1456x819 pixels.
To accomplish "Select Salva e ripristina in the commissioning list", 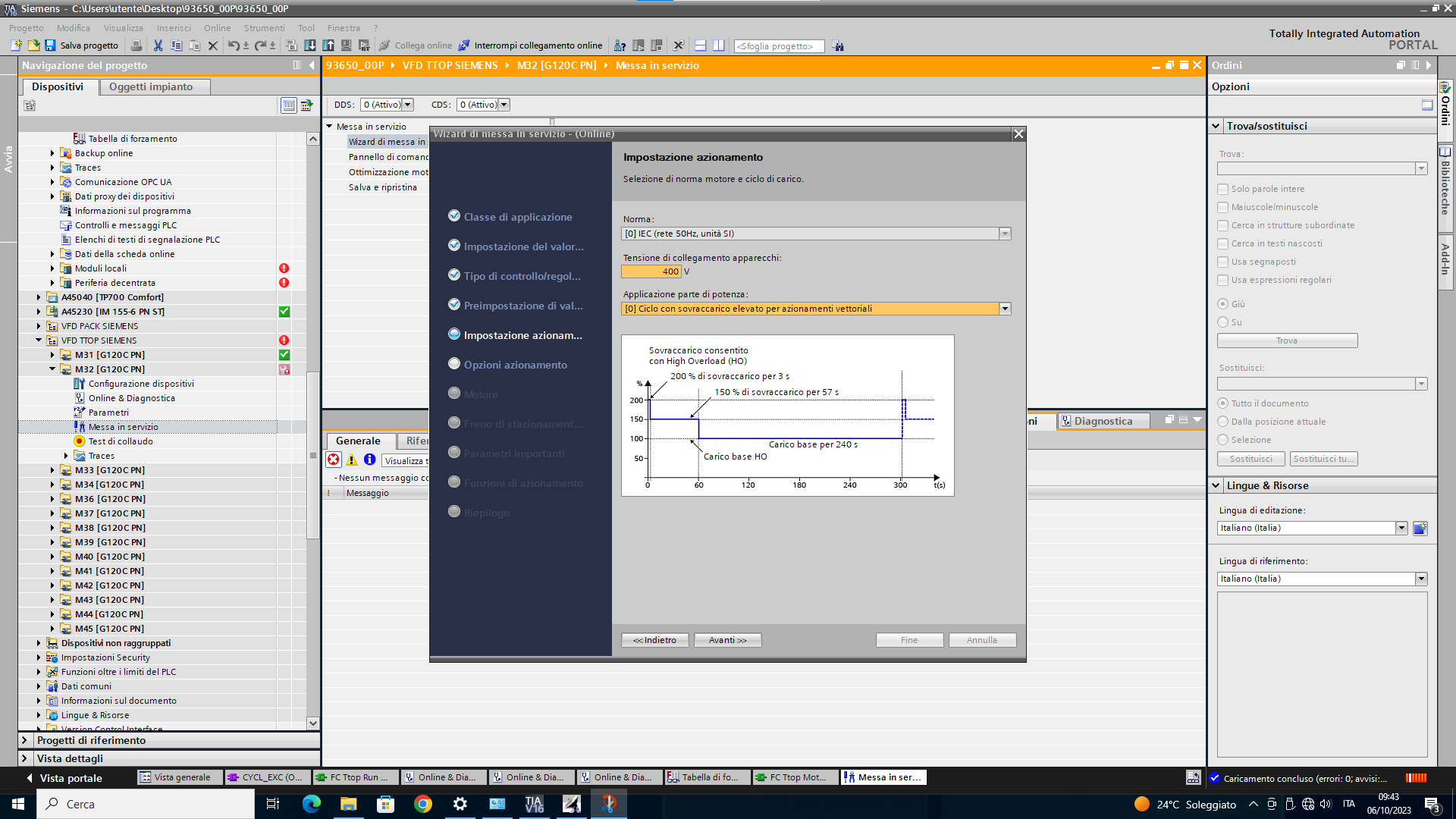I will [383, 187].
